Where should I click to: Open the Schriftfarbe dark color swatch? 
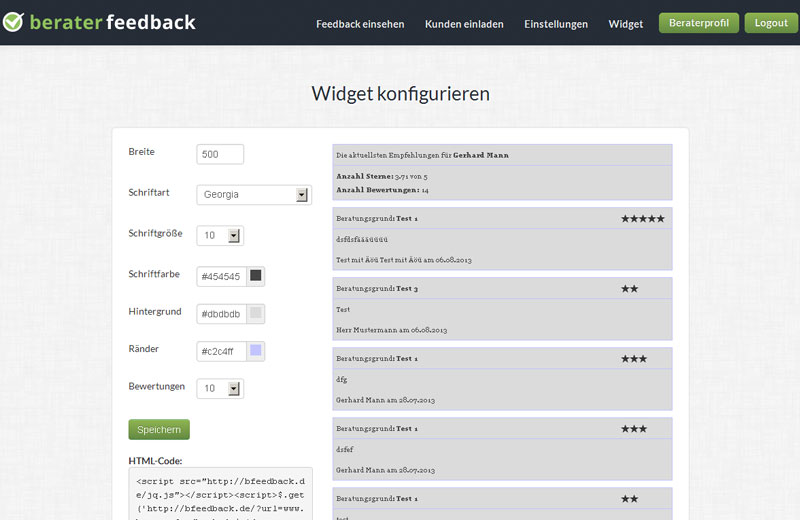[256, 276]
